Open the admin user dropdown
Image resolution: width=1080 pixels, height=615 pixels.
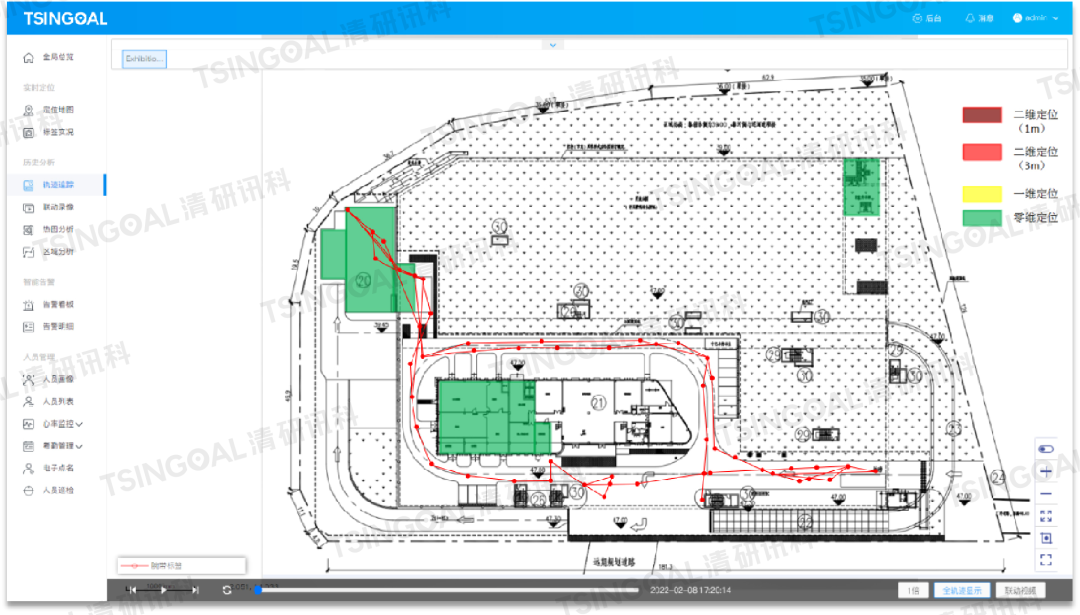click(x=1034, y=18)
